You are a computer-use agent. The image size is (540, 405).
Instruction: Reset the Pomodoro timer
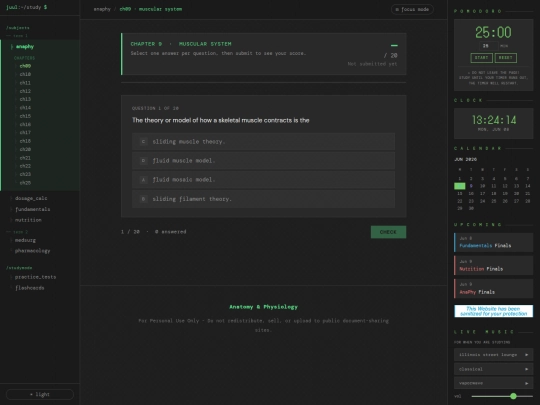[x=506, y=58]
